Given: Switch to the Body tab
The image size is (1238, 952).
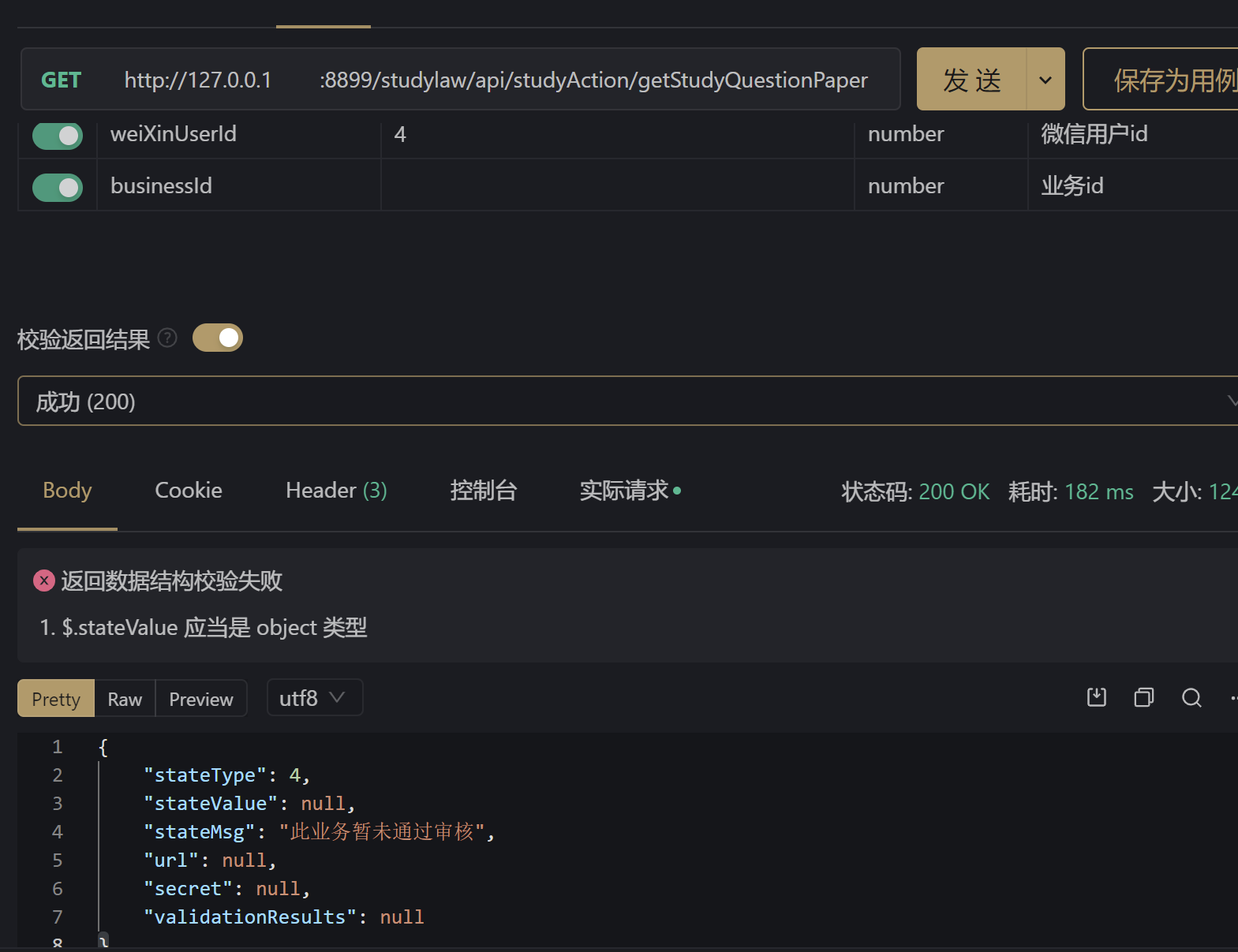Looking at the screenshot, I should tap(67, 491).
